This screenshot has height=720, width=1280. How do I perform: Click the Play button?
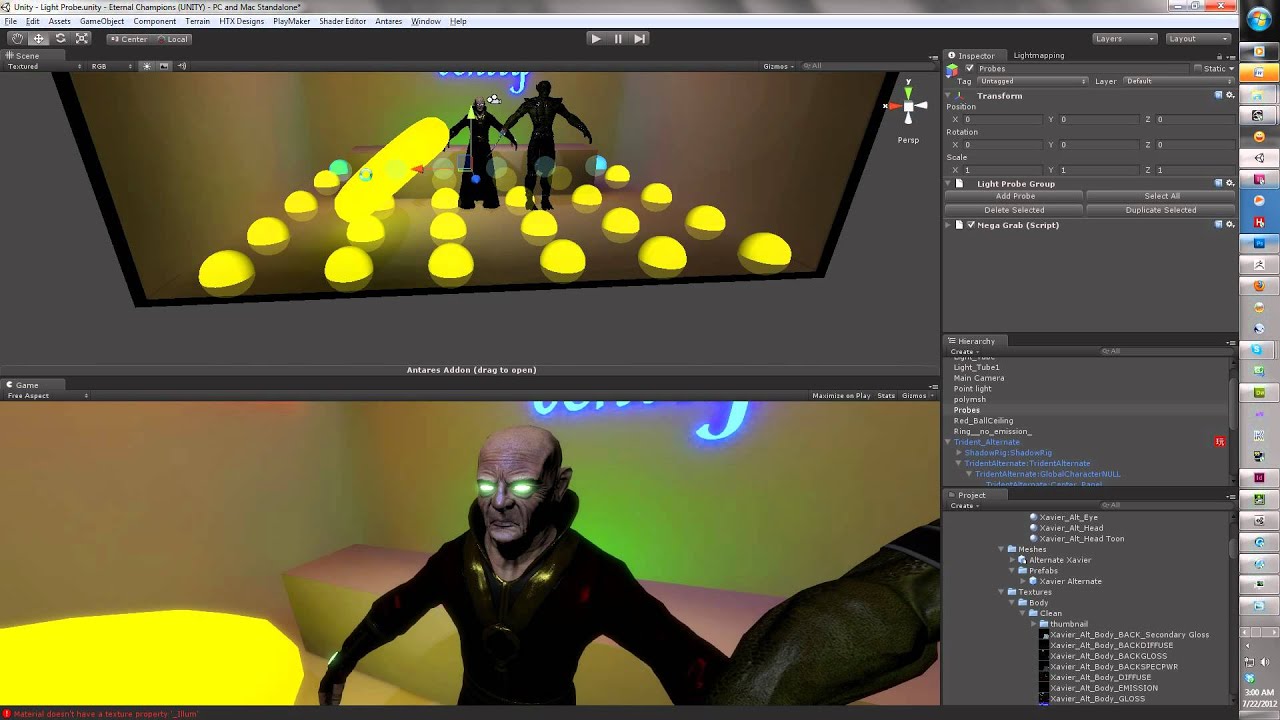[x=596, y=38]
